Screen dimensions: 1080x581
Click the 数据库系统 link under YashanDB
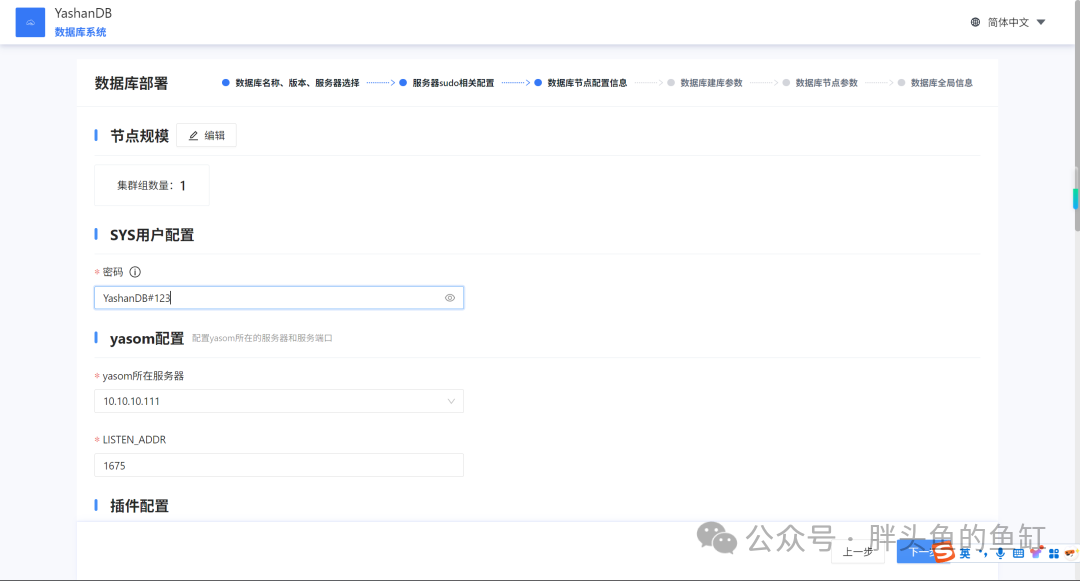(x=81, y=32)
